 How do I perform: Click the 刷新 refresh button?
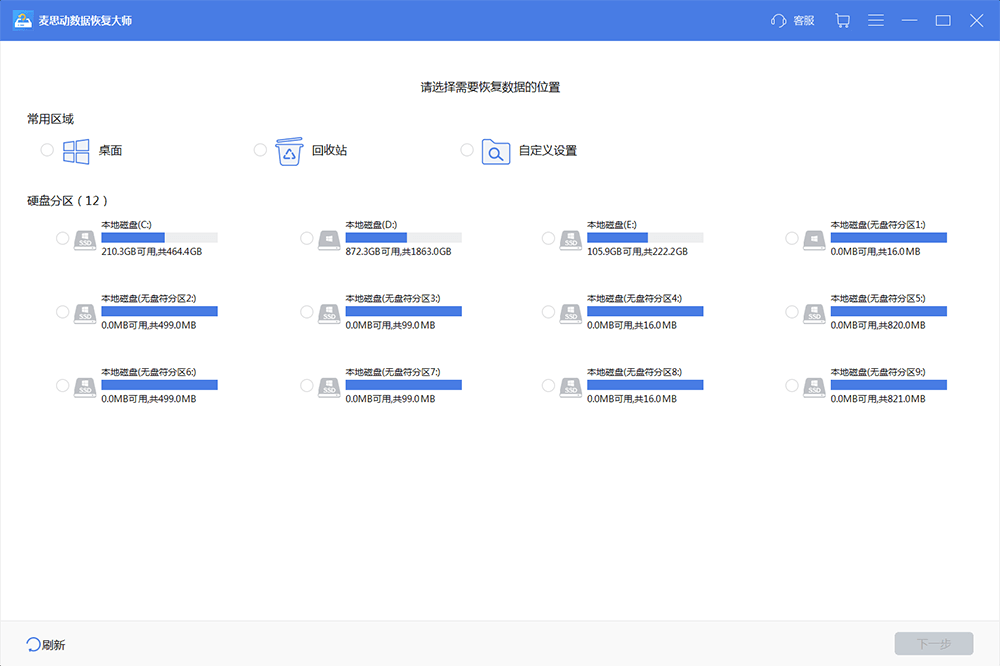click(x=46, y=645)
